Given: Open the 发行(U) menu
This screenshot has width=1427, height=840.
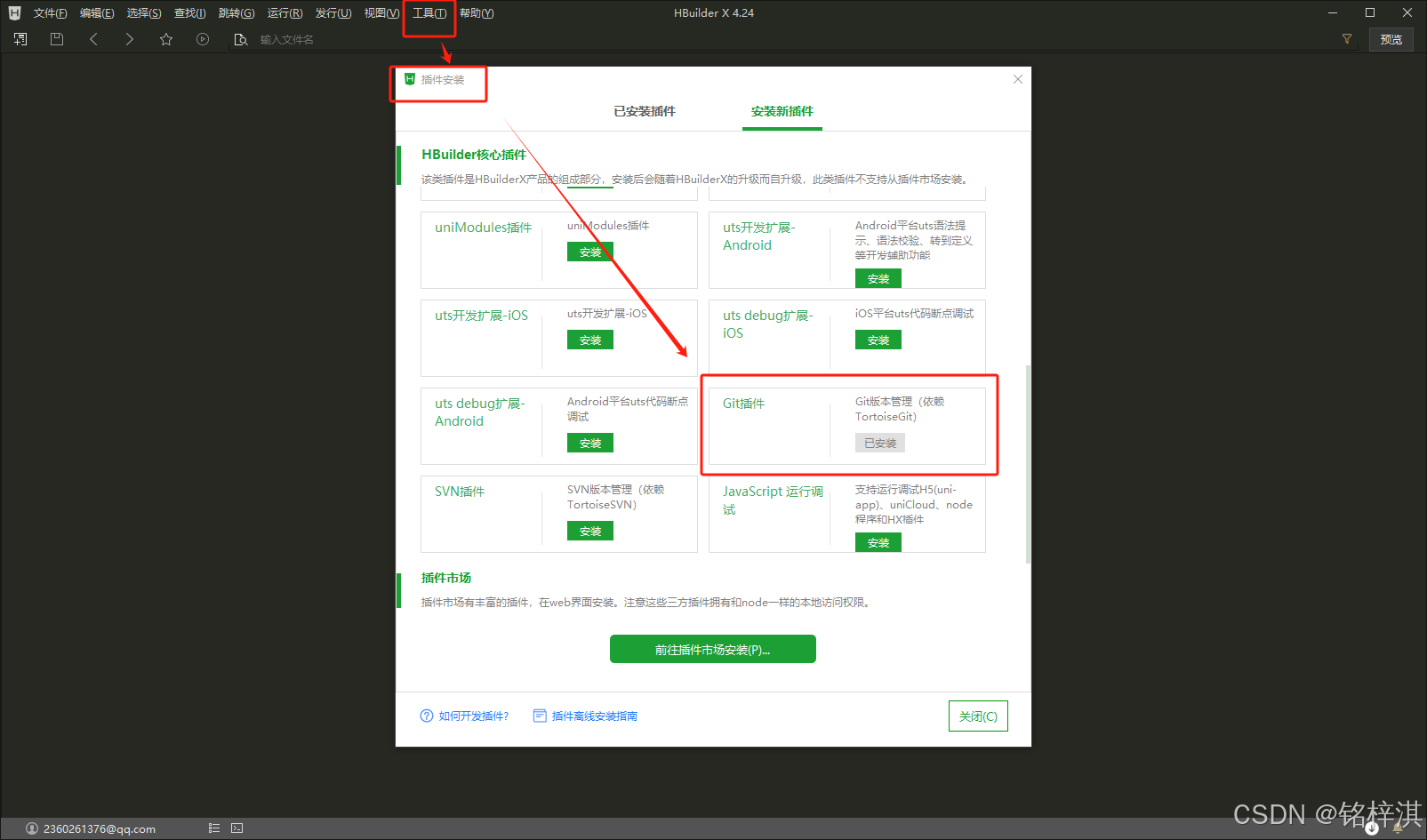Looking at the screenshot, I should [333, 13].
